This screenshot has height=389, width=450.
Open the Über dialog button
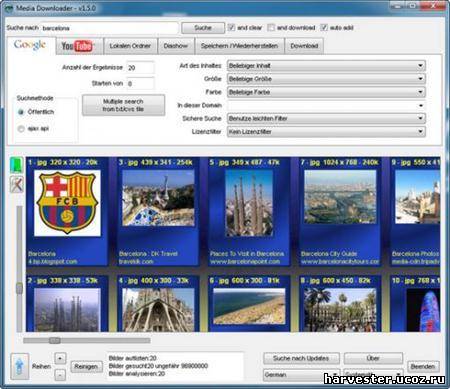coord(373,358)
